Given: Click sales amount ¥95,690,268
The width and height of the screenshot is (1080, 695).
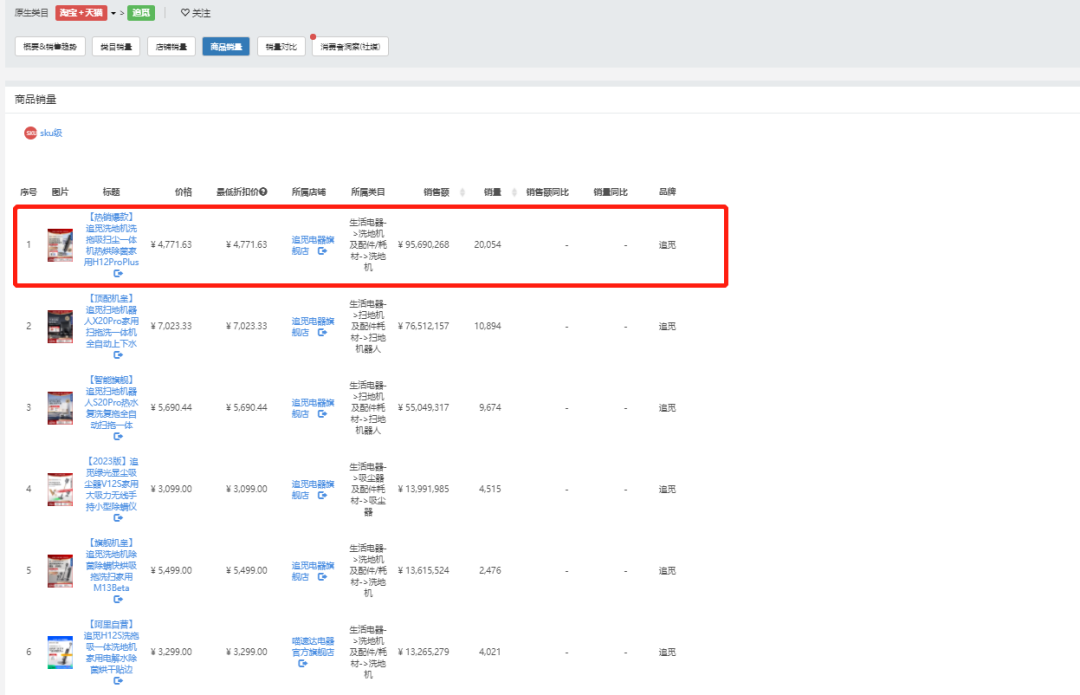Looking at the screenshot, I should pos(423,245).
